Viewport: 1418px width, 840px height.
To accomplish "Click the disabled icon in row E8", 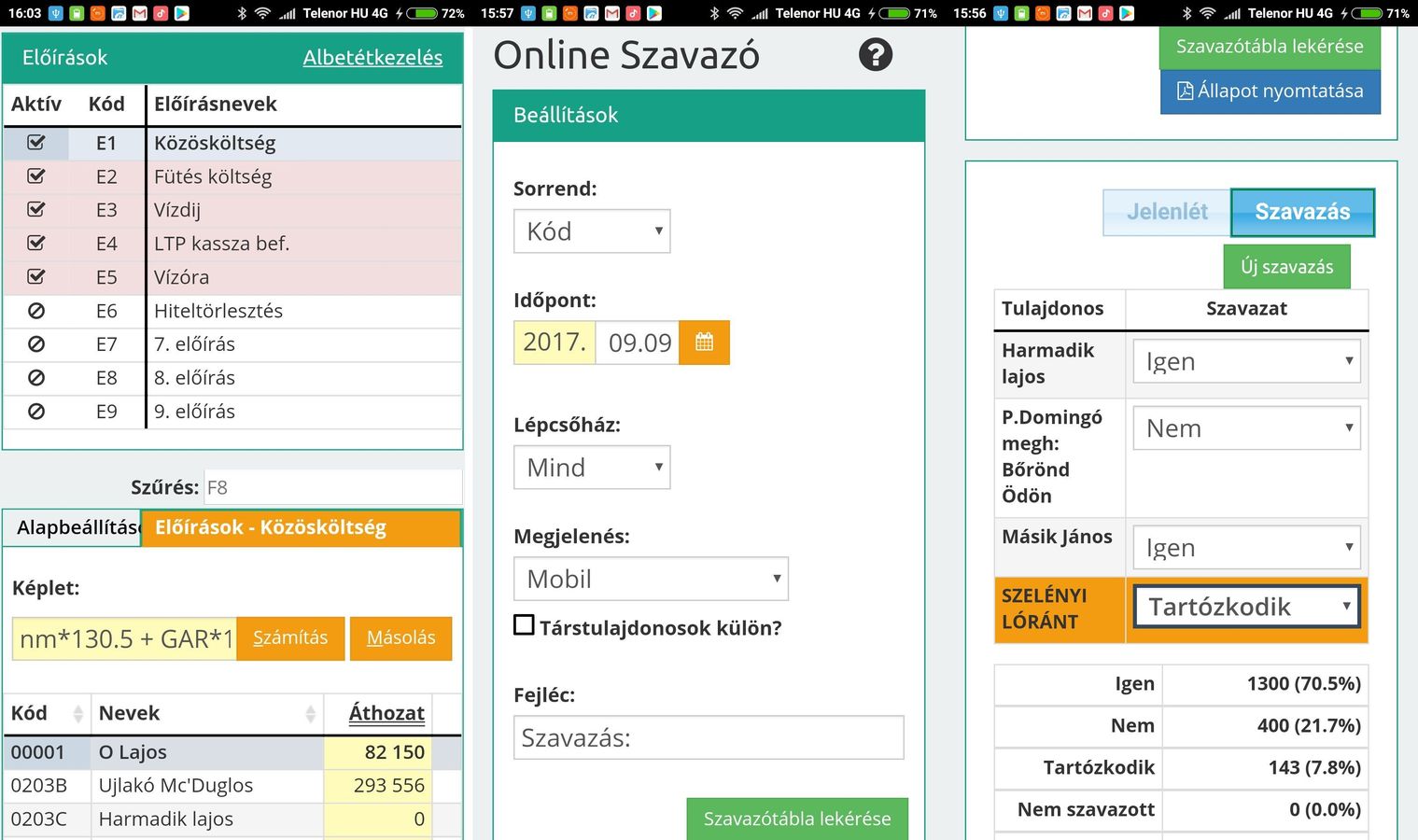I will (x=36, y=378).
